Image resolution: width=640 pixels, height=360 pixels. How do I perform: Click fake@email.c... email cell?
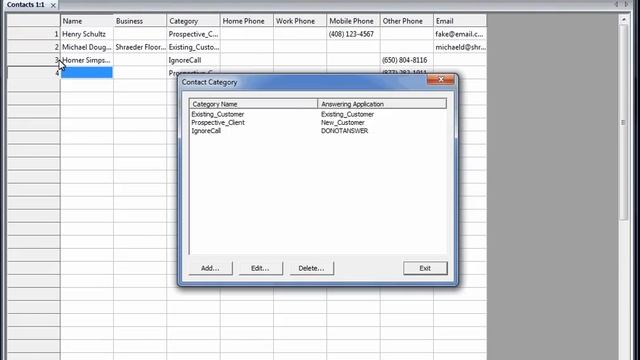[x=460, y=34]
